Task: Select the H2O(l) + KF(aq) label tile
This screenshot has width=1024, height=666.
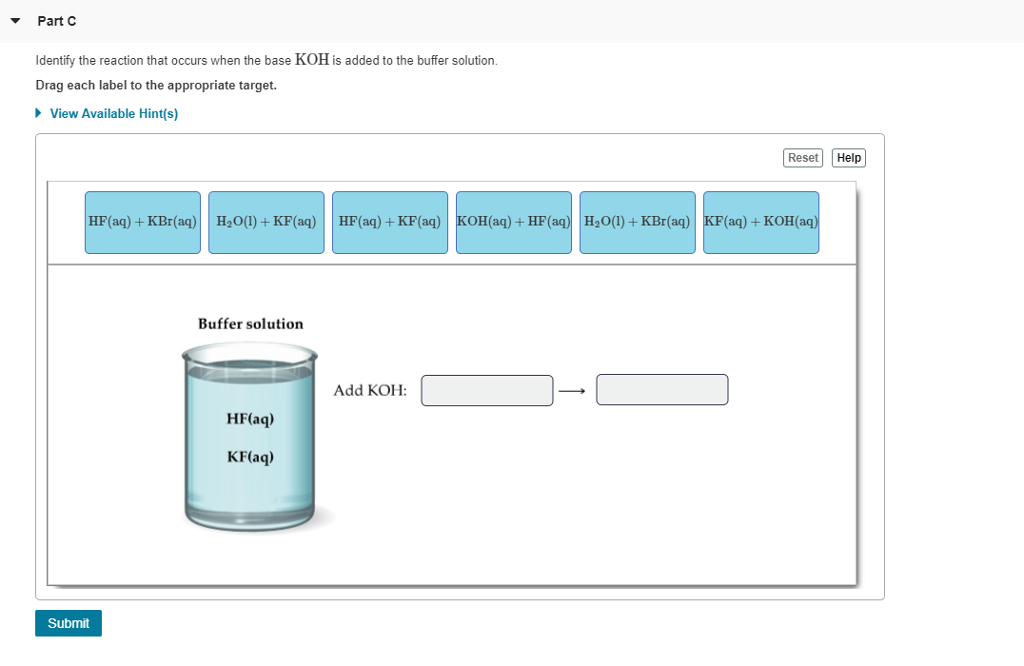Action: [266, 222]
